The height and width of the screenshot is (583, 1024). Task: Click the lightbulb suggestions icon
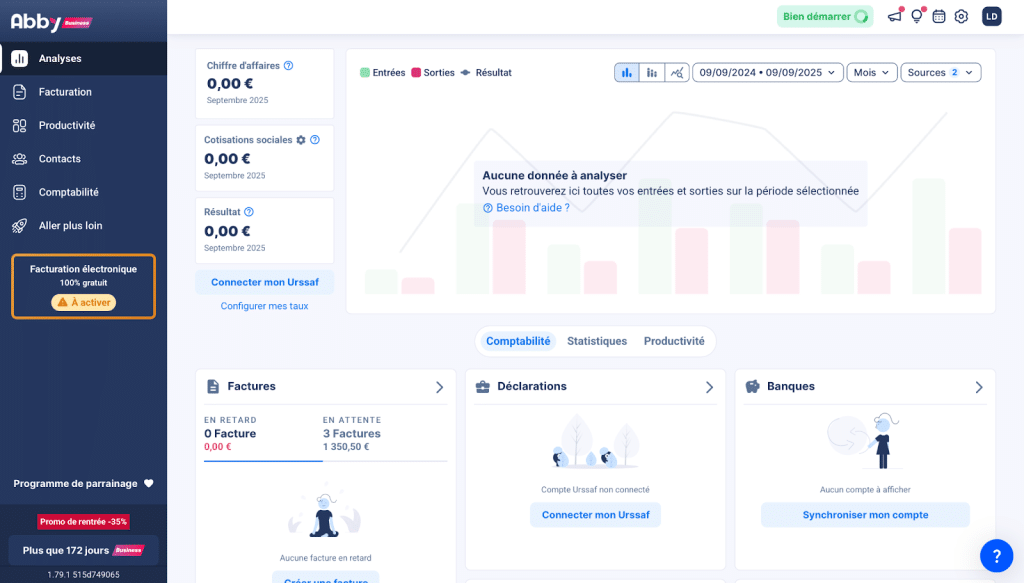(x=916, y=16)
